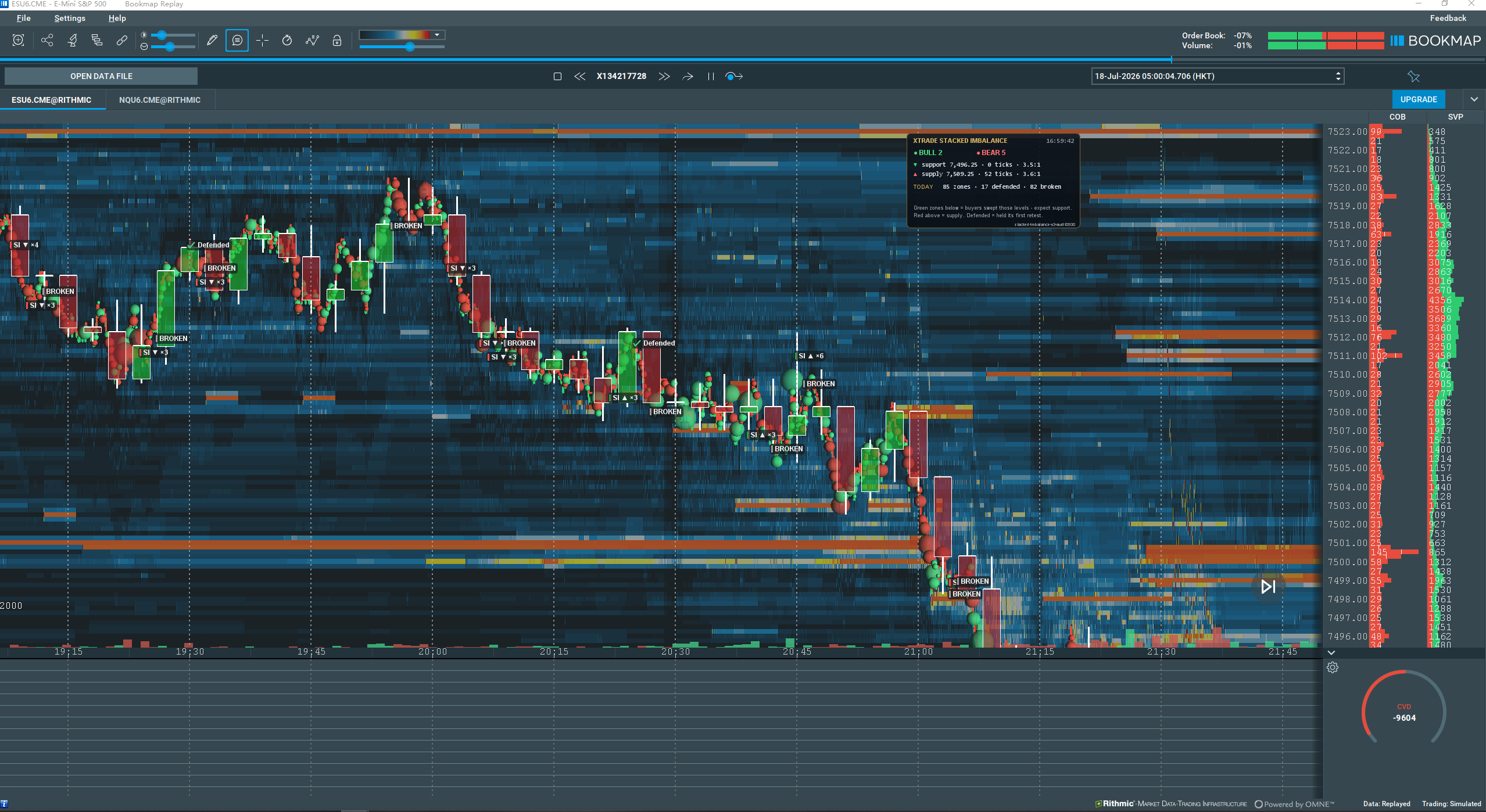Speed up replay with double-right arrows
This screenshot has height=812, width=1486.
click(x=664, y=76)
